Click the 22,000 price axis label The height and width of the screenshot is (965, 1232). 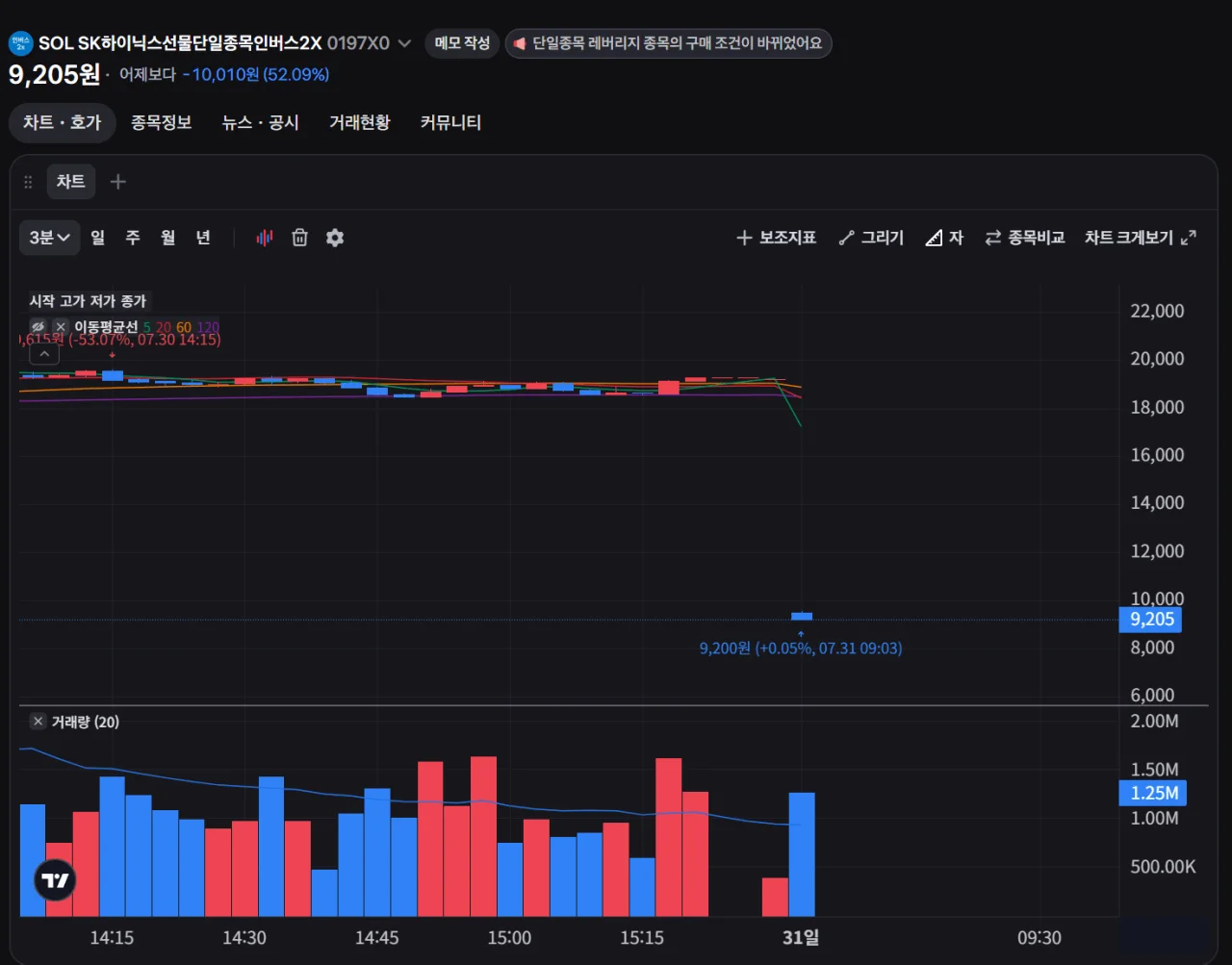1157,312
